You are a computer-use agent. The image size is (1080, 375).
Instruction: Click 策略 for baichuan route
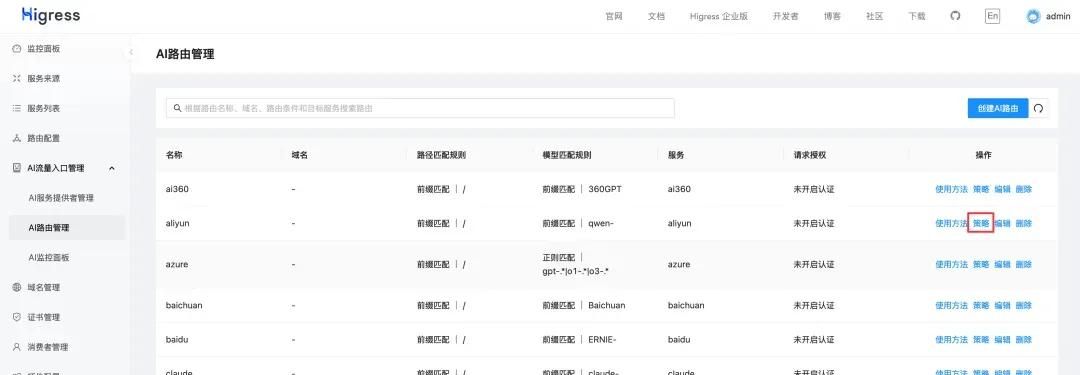pos(981,305)
